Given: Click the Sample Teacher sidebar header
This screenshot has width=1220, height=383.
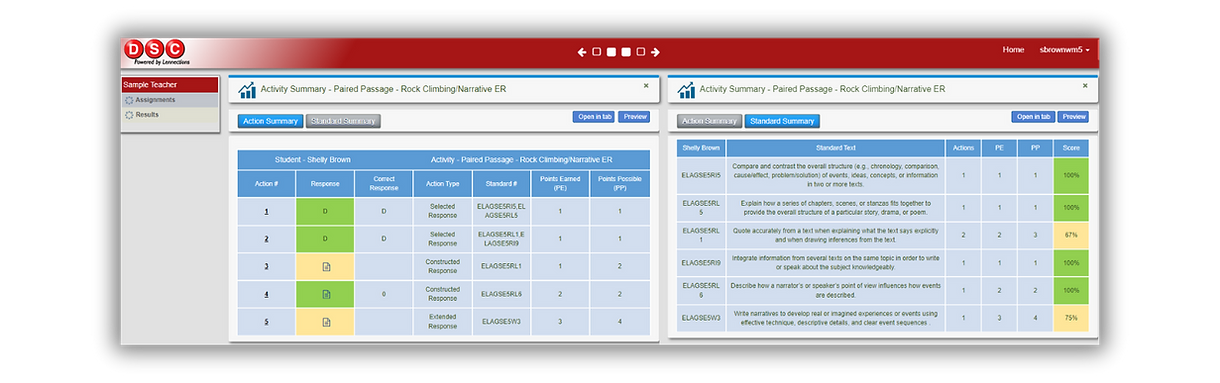Looking at the screenshot, I should pyautogui.click(x=169, y=85).
